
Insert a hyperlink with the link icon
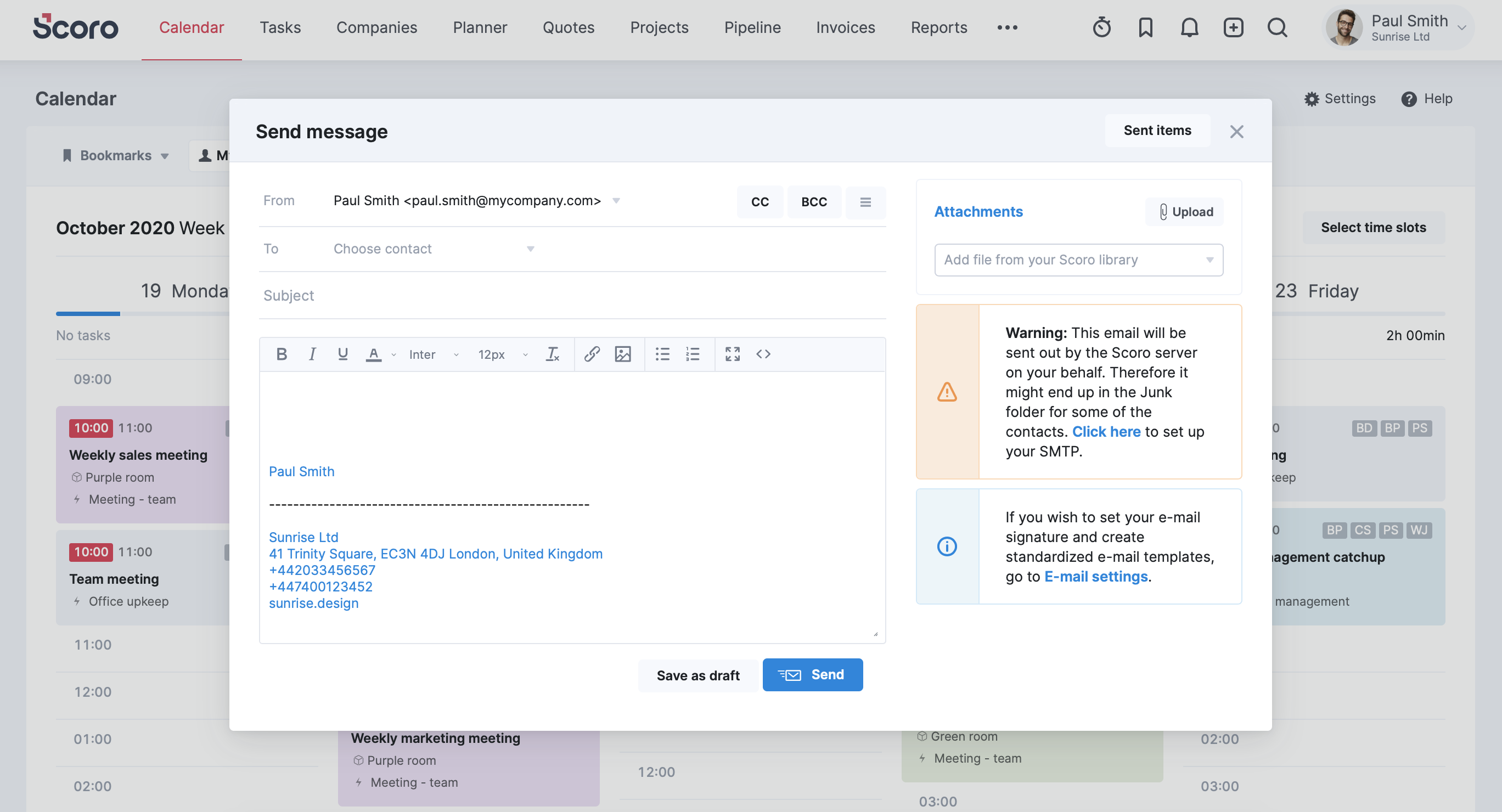click(592, 354)
